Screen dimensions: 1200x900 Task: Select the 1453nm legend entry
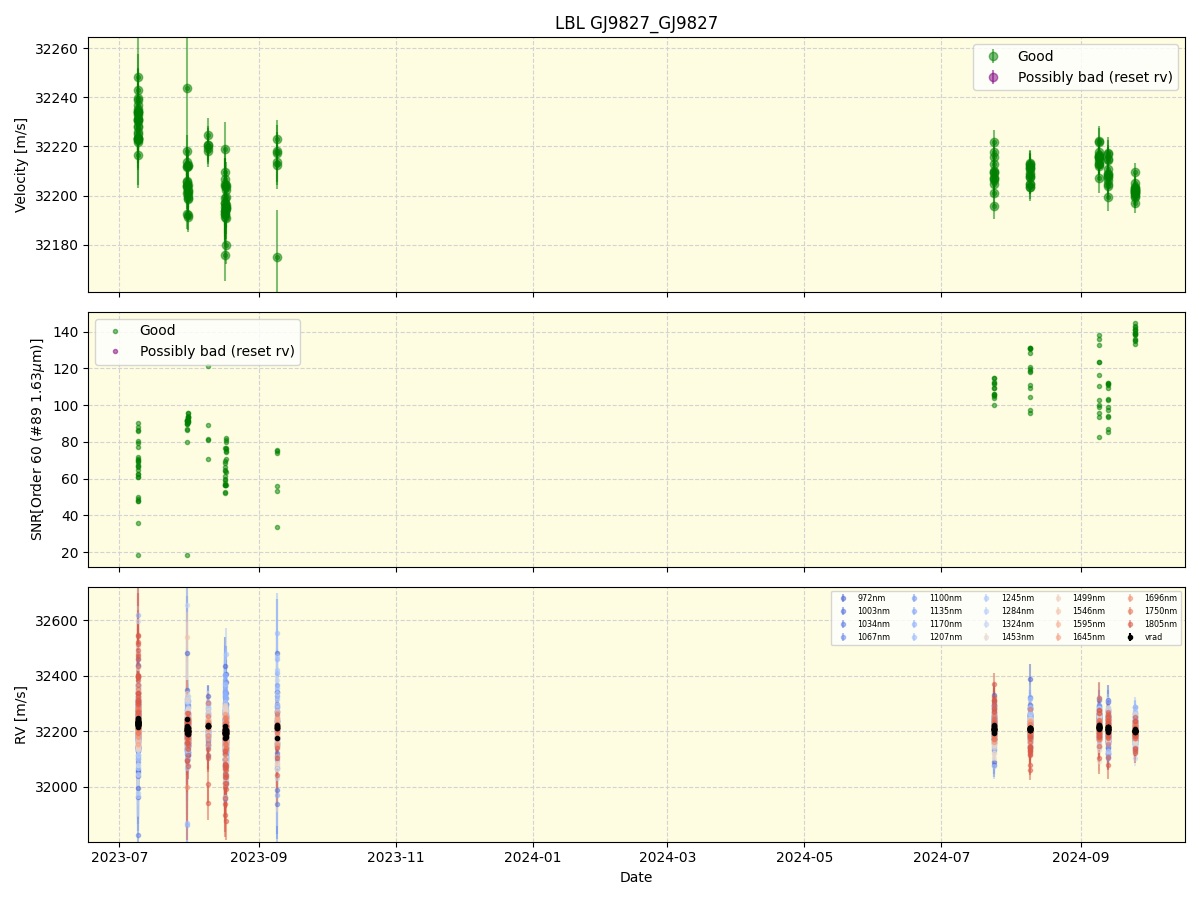1017,637
